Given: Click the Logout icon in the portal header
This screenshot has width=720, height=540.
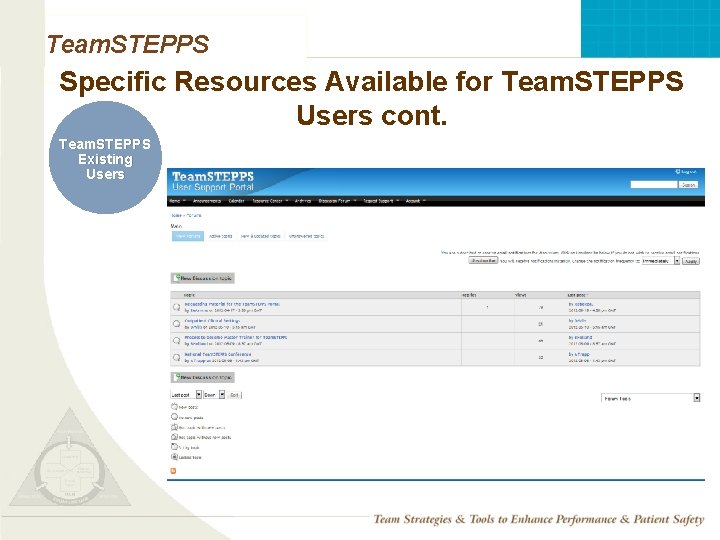Looking at the screenshot, I should tap(678, 172).
